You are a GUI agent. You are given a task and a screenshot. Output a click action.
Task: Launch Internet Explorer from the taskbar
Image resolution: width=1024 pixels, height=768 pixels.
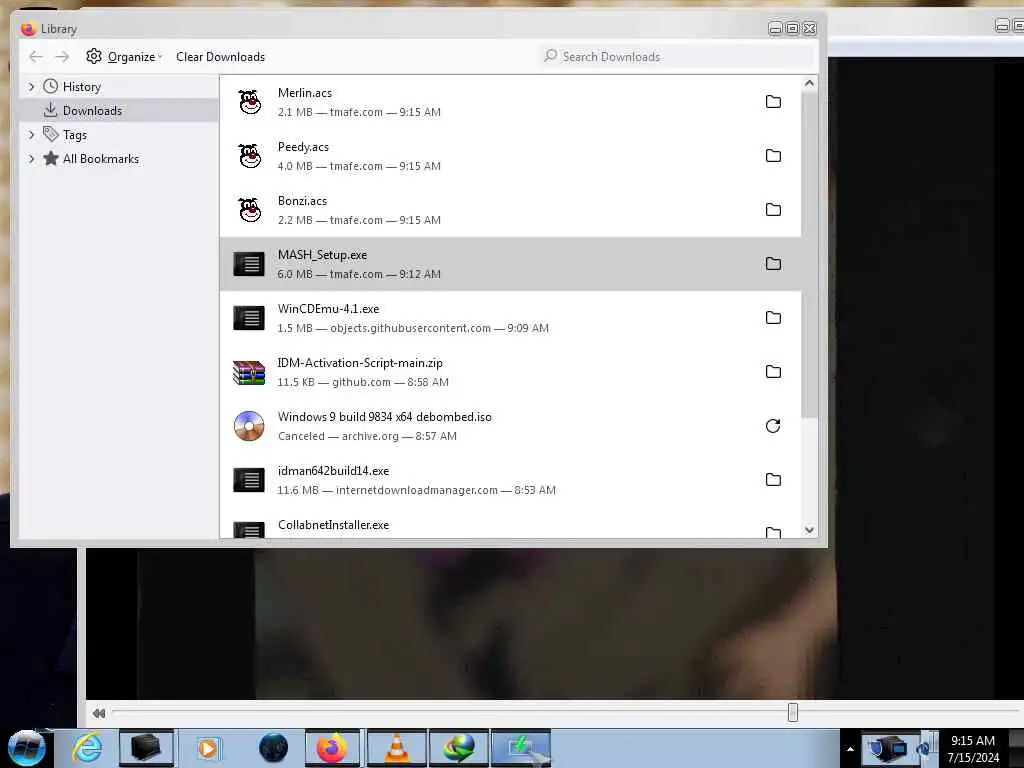[x=87, y=748]
